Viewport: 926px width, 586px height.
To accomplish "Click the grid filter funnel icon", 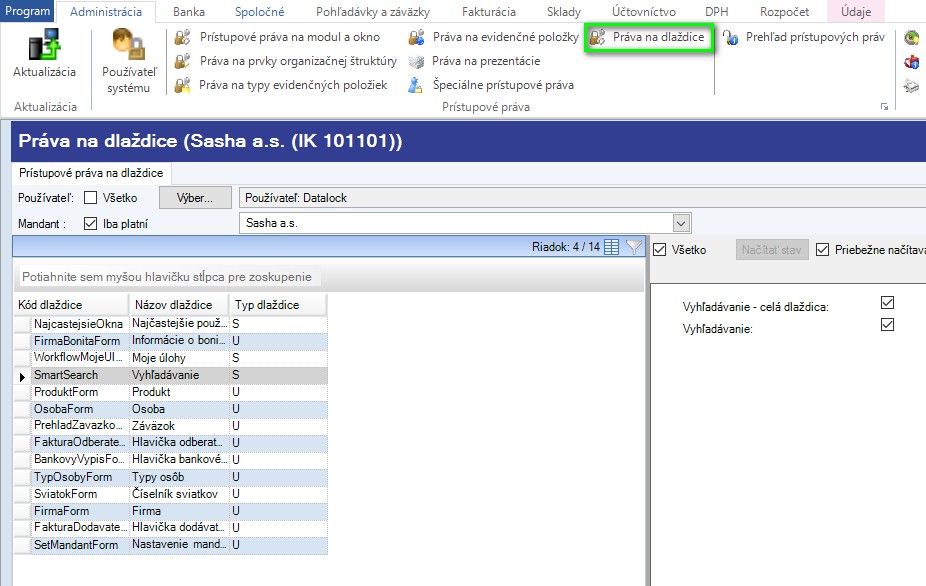I will [634, 247].
